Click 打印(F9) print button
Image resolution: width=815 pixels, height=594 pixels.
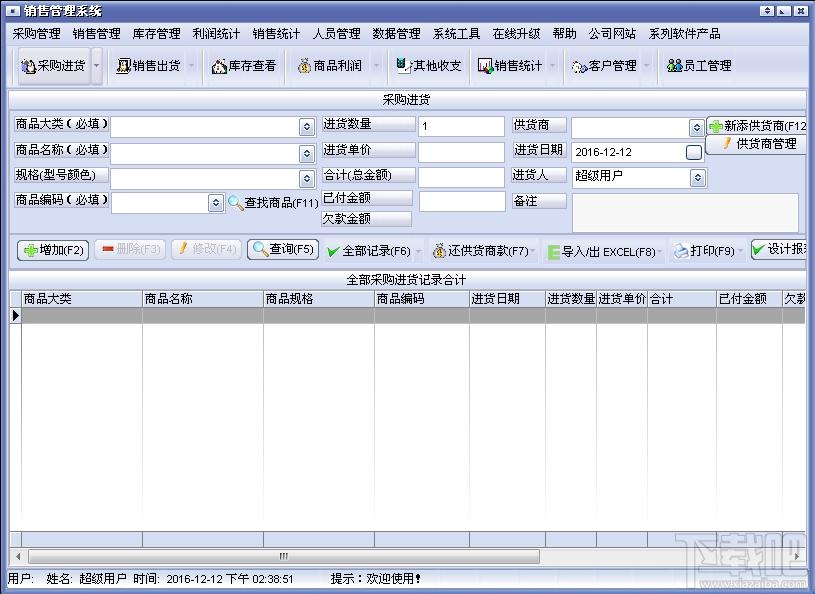coord(704,252)
